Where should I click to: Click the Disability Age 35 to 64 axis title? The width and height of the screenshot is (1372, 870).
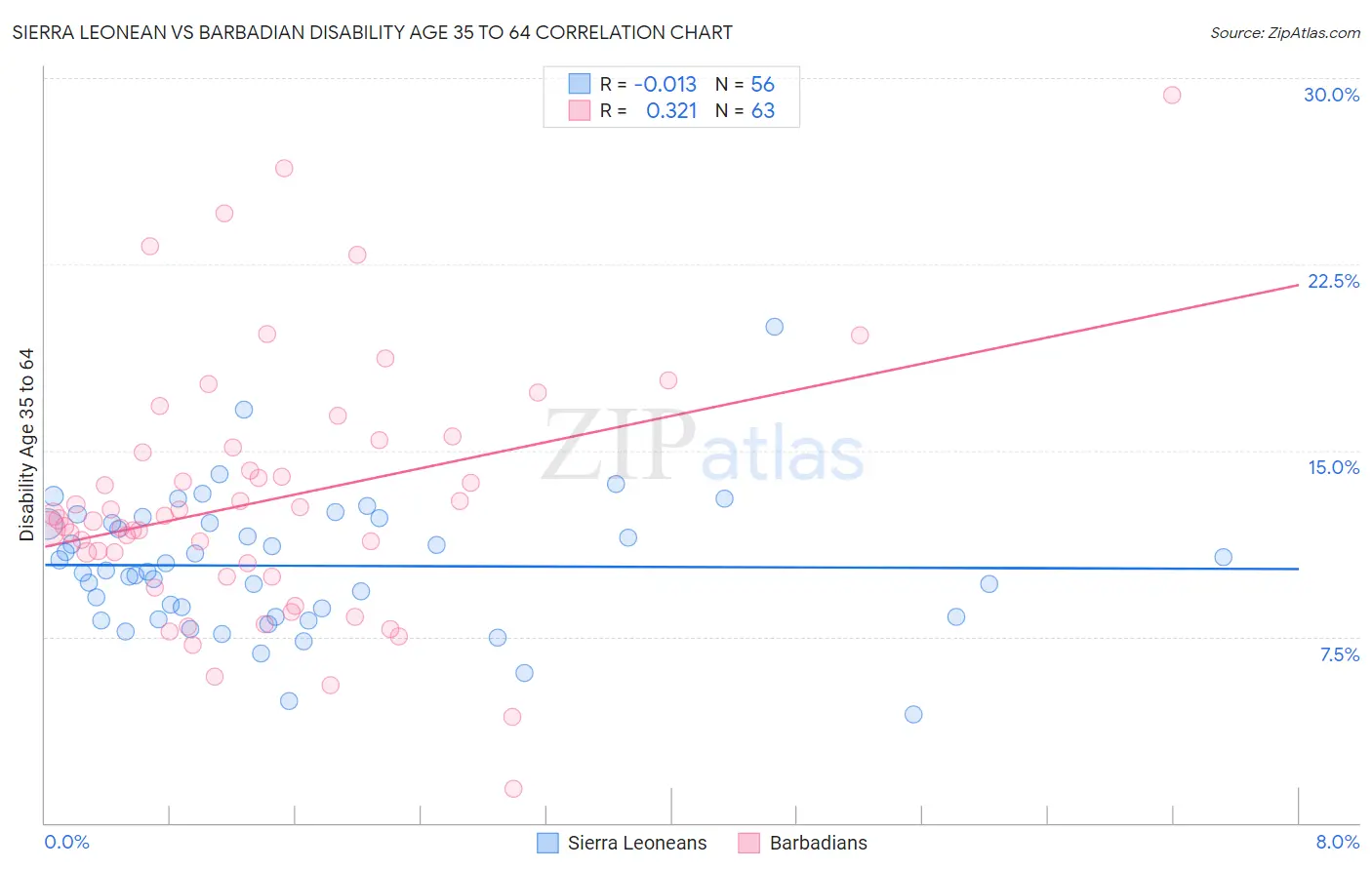[26, 445]
